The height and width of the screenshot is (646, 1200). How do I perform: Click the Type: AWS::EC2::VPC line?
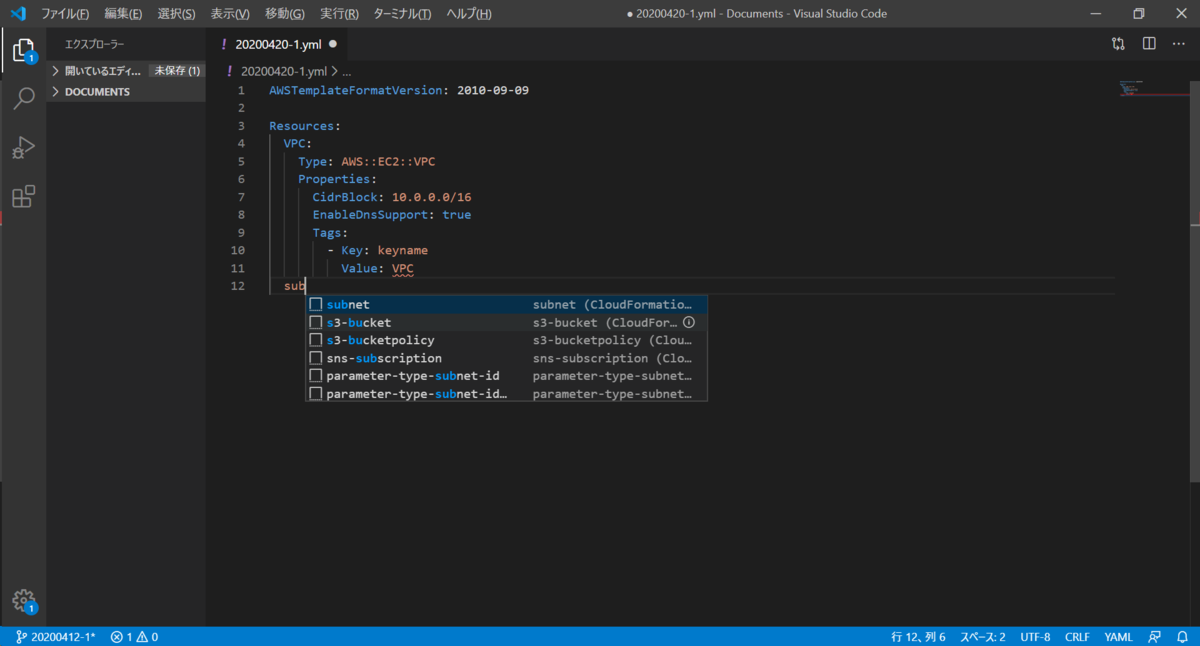point(366,161)
